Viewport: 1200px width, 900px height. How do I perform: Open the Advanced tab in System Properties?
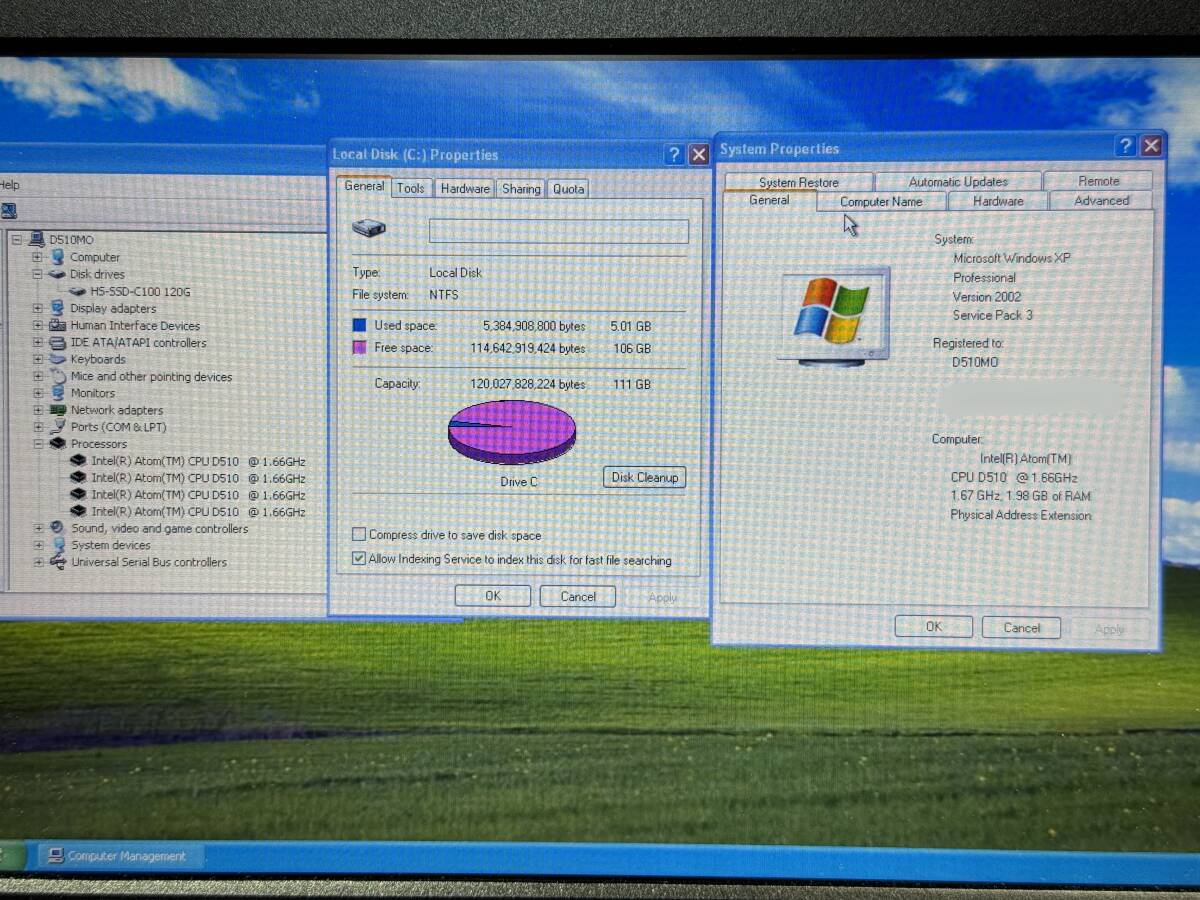(1101, 200)
